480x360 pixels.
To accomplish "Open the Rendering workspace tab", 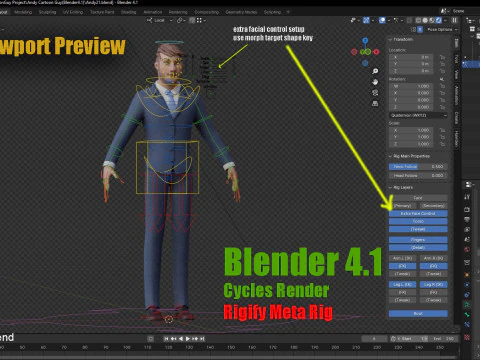I will pos(178,12).
